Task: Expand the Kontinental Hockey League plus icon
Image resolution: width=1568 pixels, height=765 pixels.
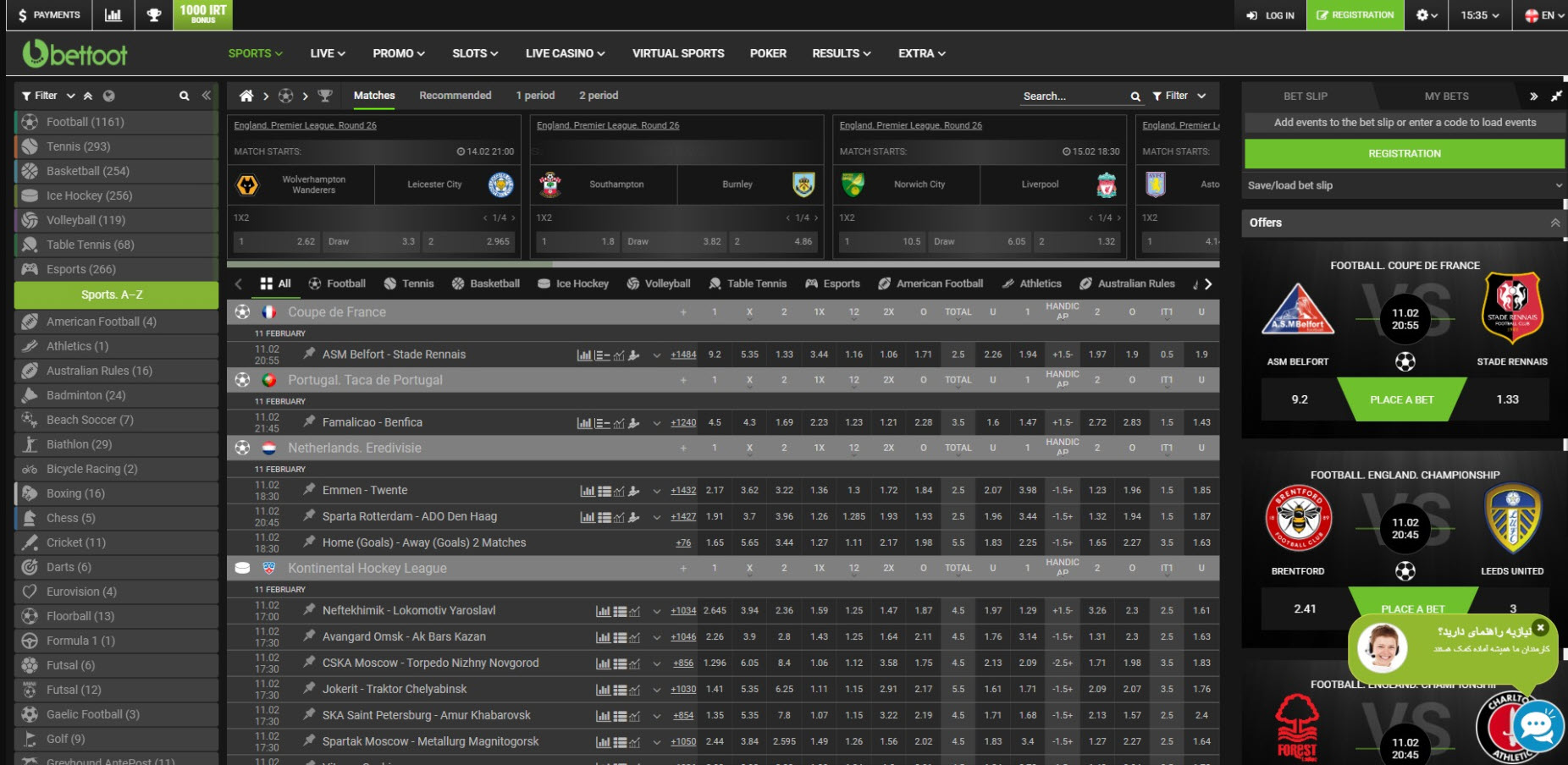Action: (x=683, y=568)
